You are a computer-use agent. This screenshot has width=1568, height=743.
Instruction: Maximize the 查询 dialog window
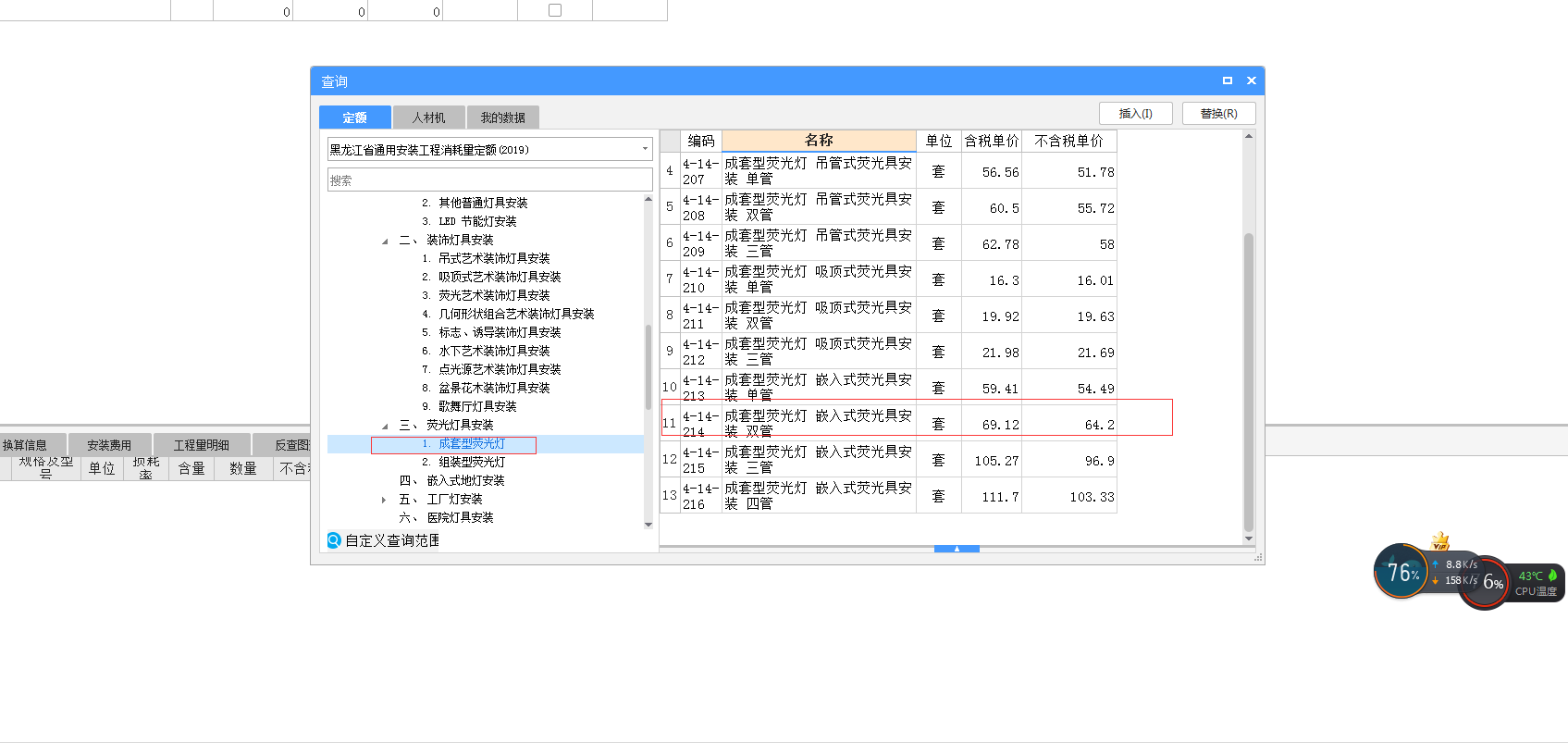point(1228,80)
